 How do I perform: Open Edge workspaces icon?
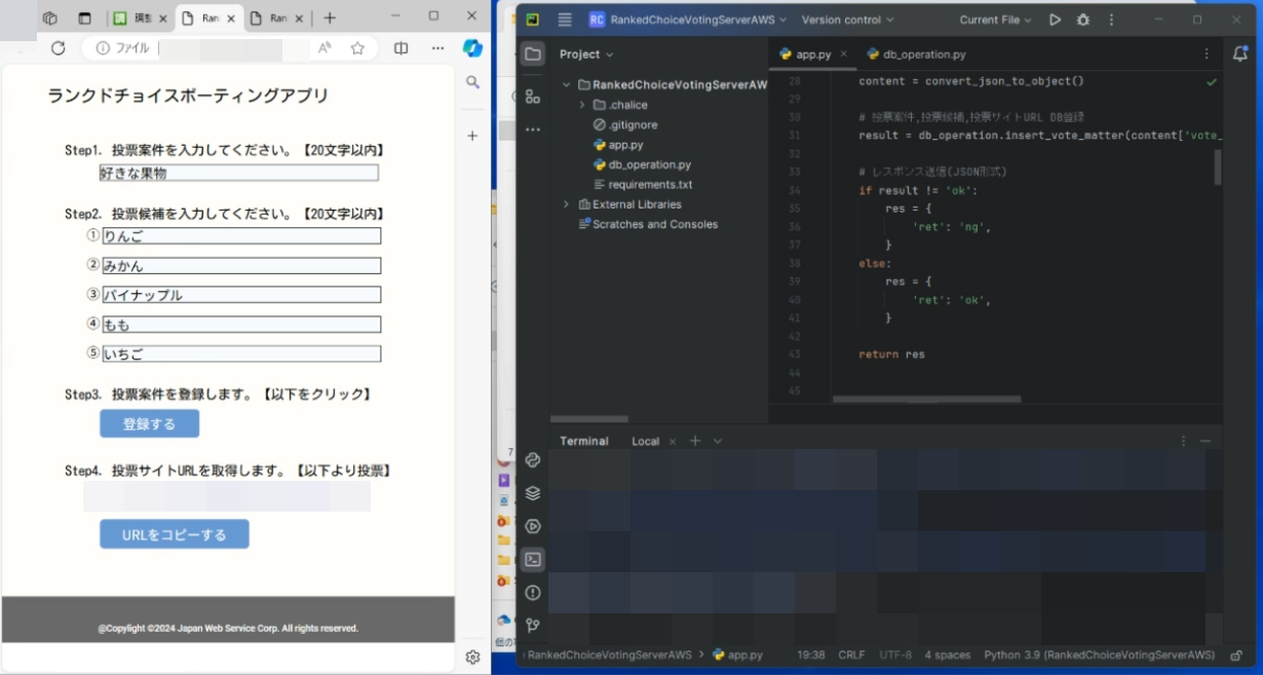pyautogui.click(x=50, y=18)
